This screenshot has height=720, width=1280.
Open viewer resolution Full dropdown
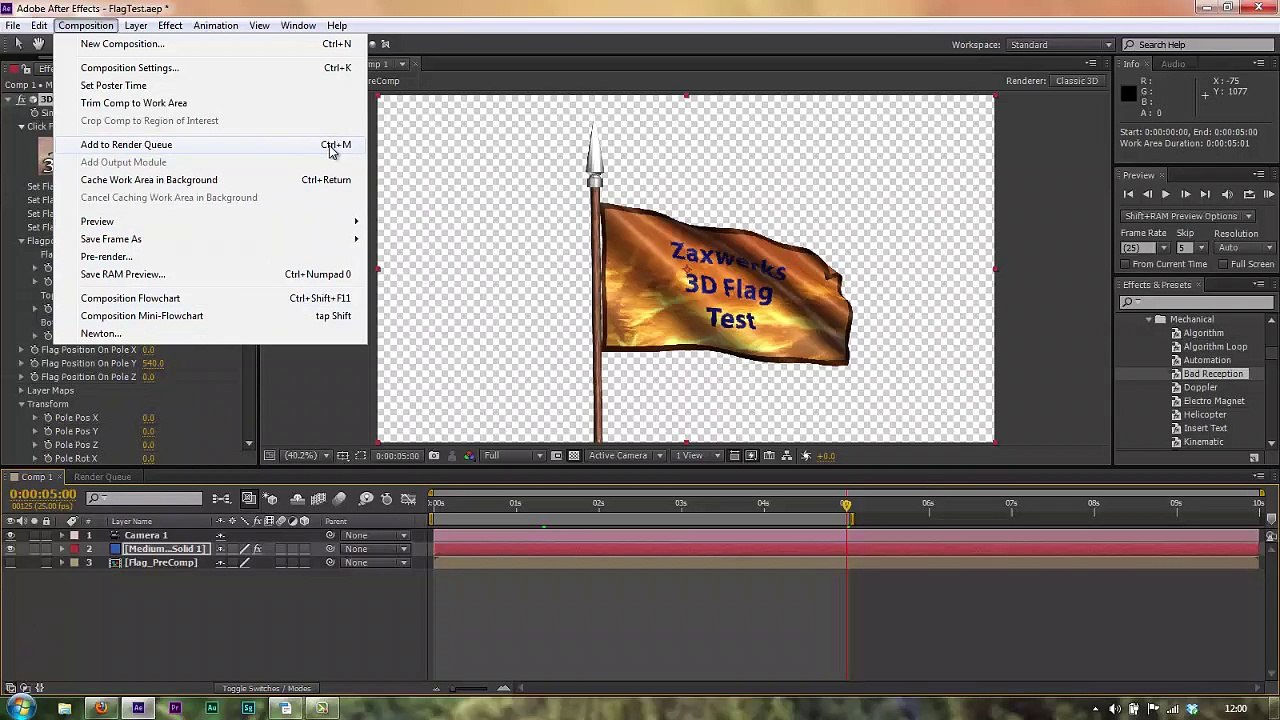(514, 456)
